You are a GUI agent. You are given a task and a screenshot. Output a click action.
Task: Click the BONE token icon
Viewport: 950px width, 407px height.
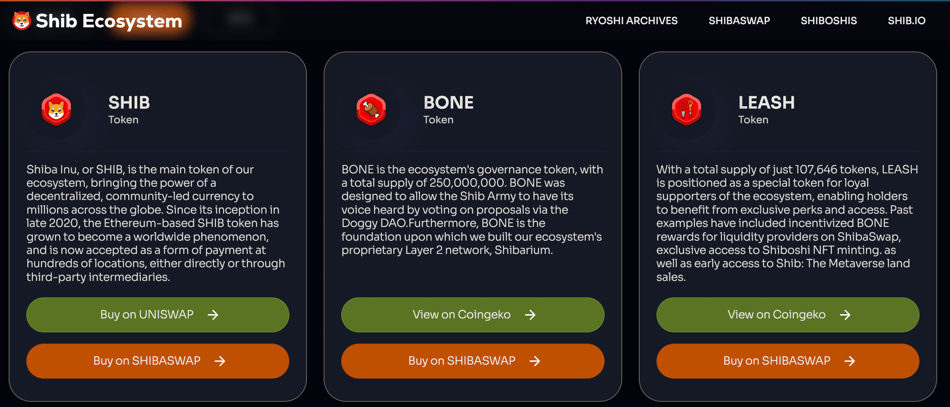point(371,109)
